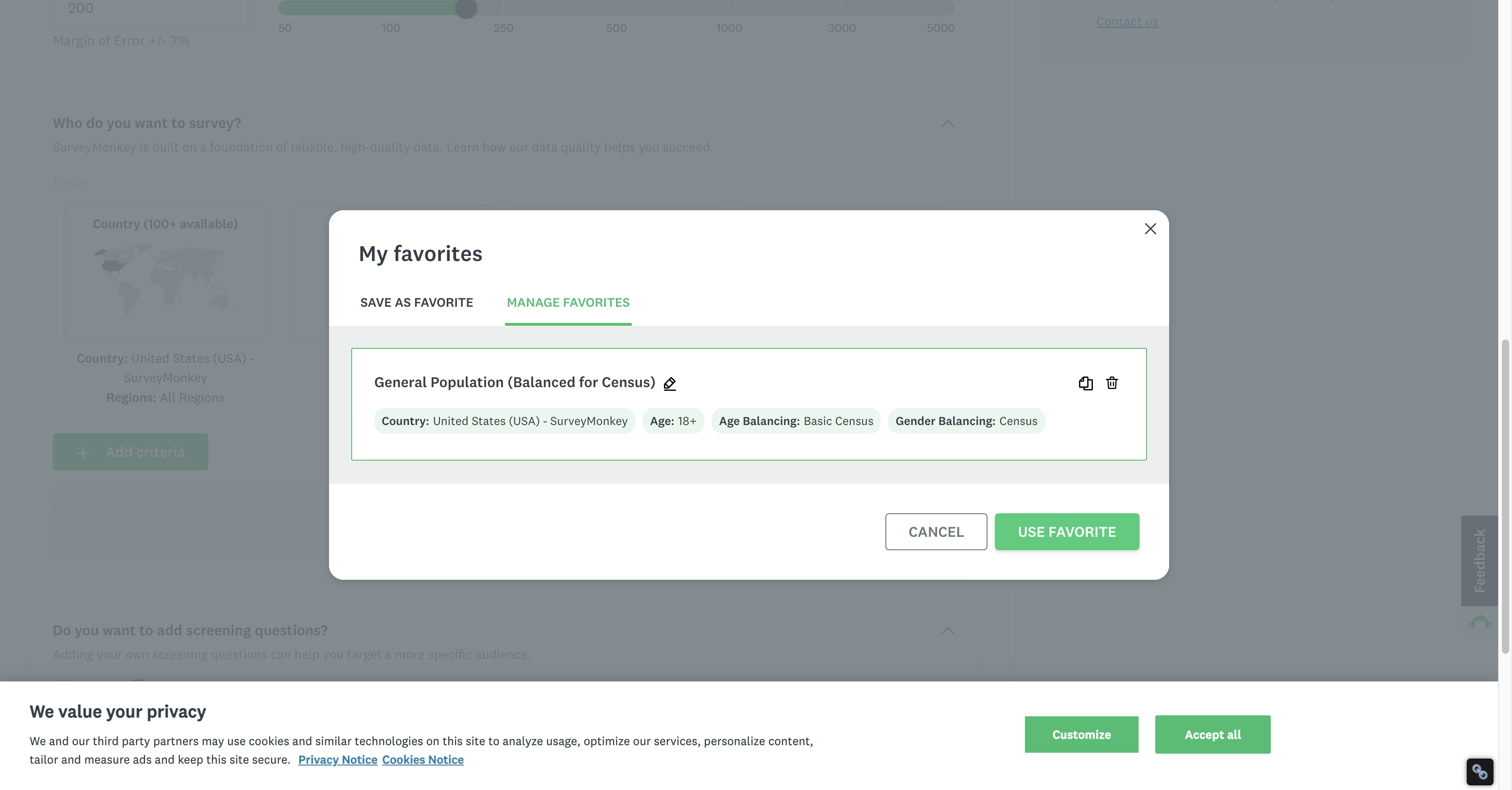This screenshot has width=1512, height=790.
Task: Click the Use Favorite button
Action: (x=1067, y=532)
